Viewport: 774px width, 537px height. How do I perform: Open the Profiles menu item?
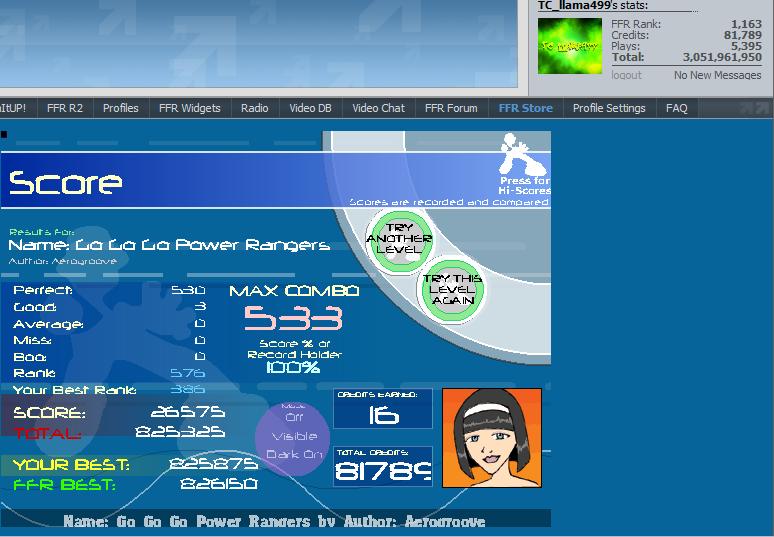[x=120, y=108]
